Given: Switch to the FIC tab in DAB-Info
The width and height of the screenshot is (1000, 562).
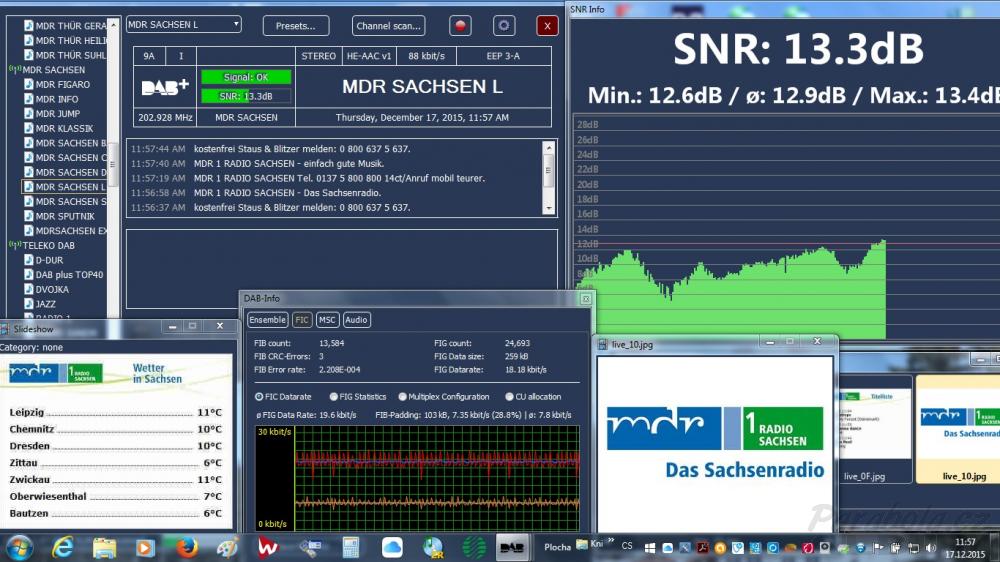Looking at the screenshot, I should [302, 320].
